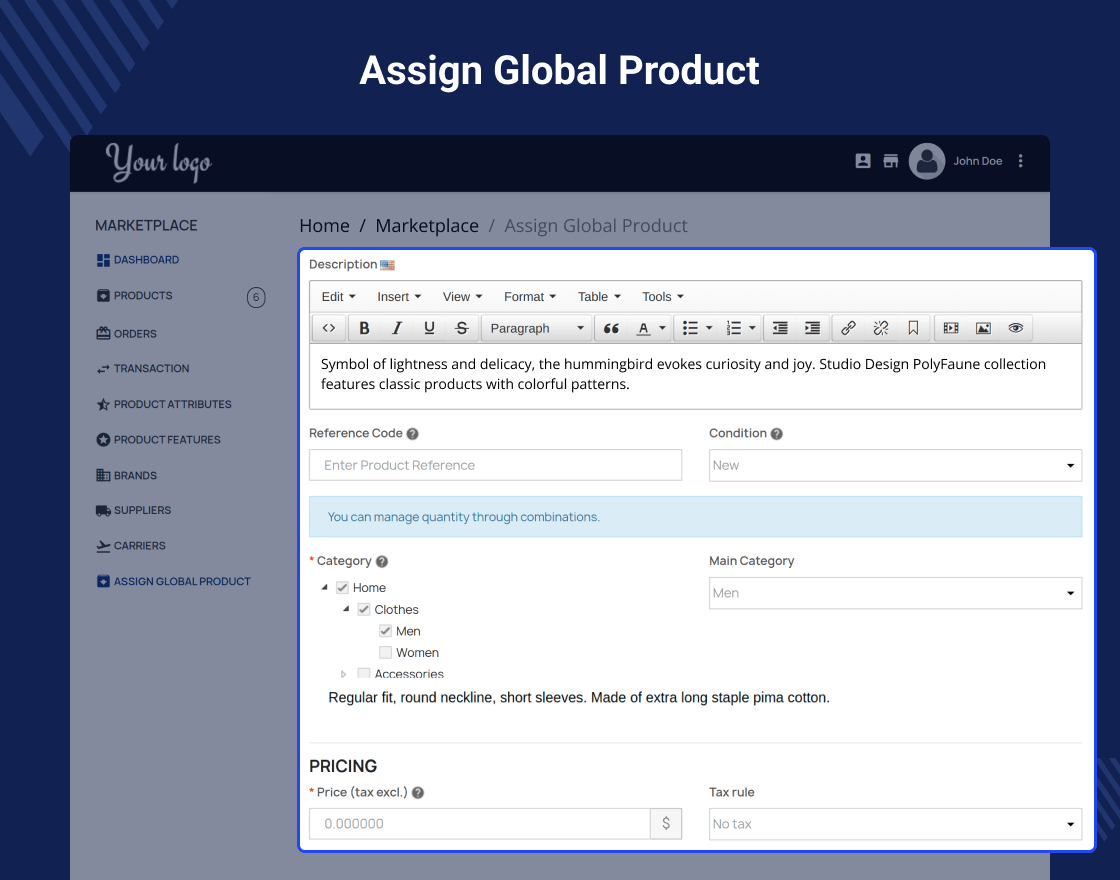Insert an image into the description
Screen dimensions: 1120x880
tap(984, 329)
